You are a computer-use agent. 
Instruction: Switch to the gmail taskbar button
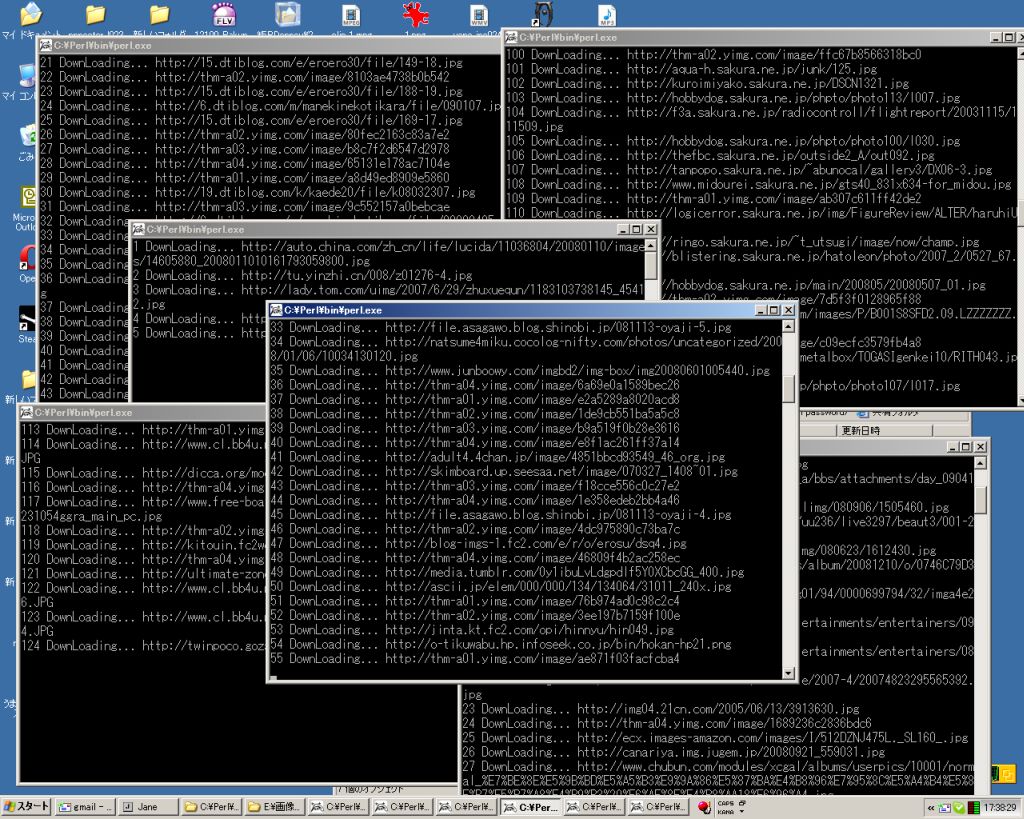pos(84,807)
